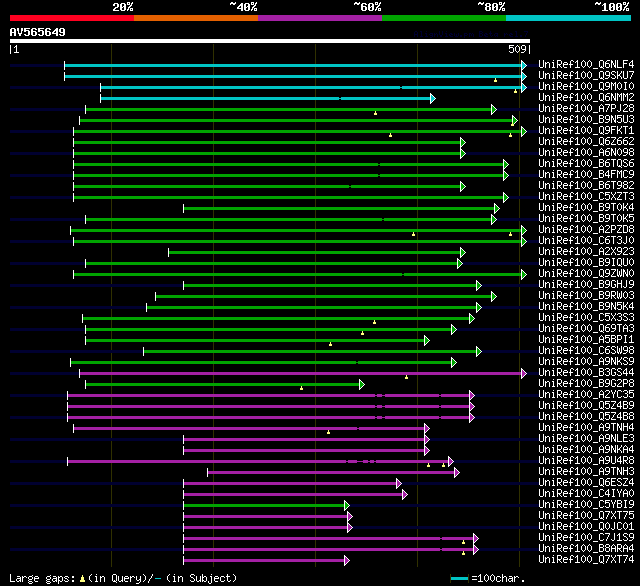Click the UniRef100_A6N098 label
640x586 pixels.
pyautogui.click(x=586, y=152)
